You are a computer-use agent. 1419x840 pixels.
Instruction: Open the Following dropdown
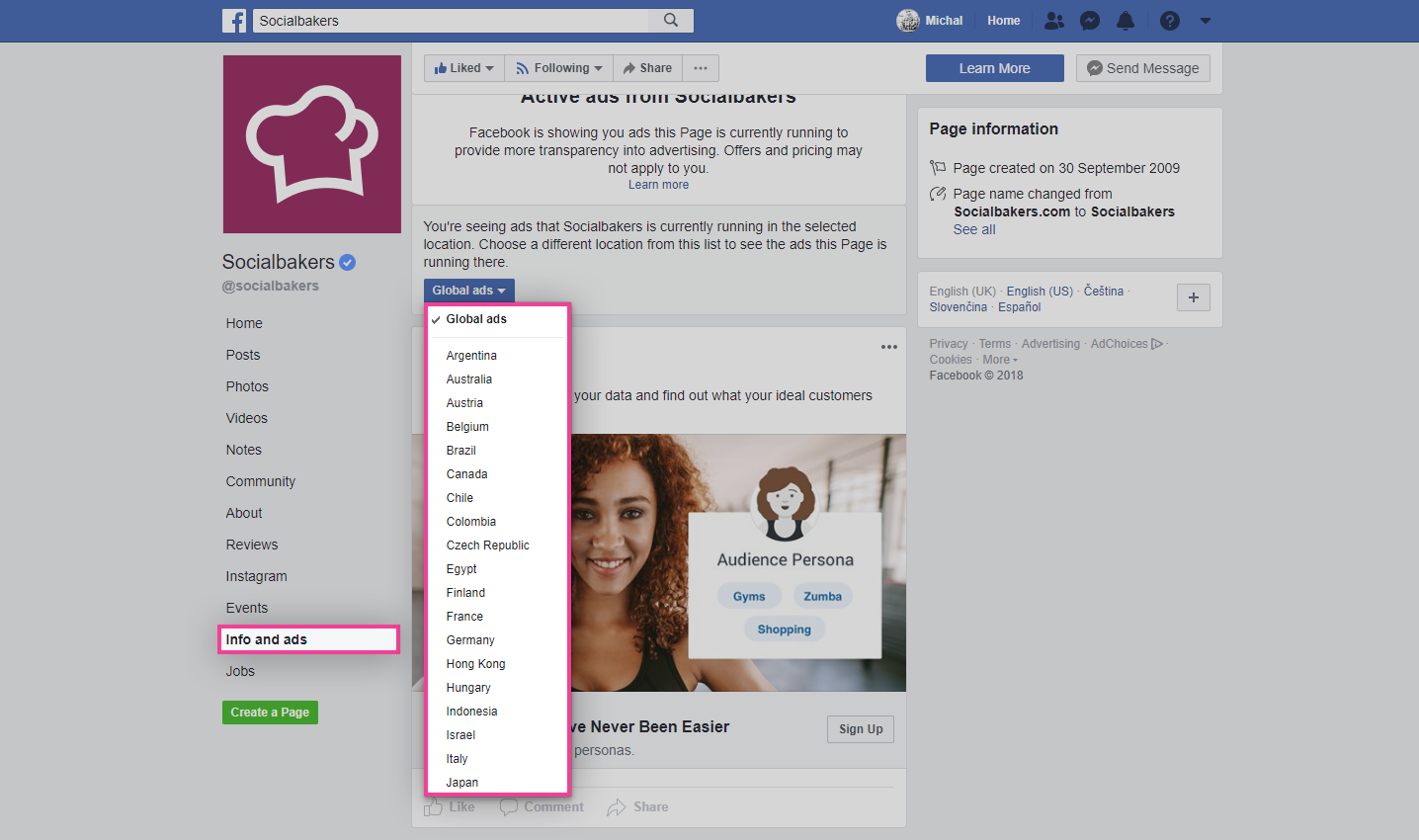tap(559, 68)
